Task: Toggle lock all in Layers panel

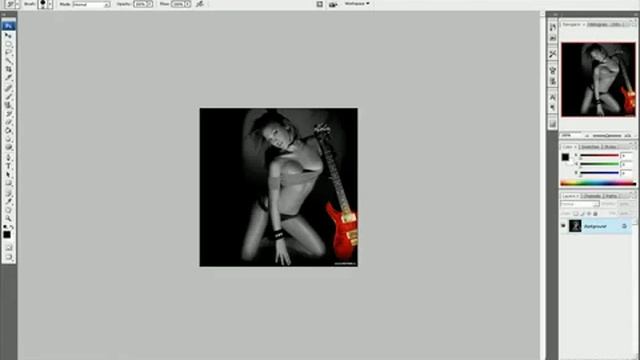Action: [595, 214]
